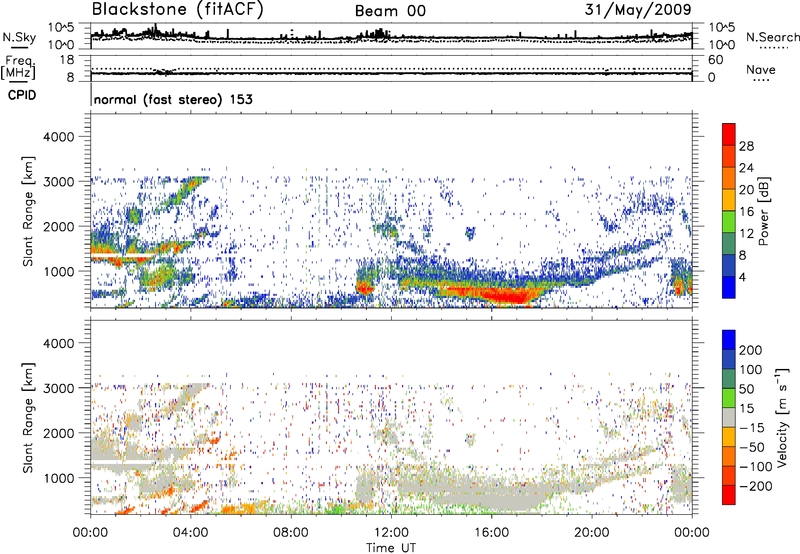Click the 'N.Sky' legend label

pyautogui.click(x=19, y=37)
